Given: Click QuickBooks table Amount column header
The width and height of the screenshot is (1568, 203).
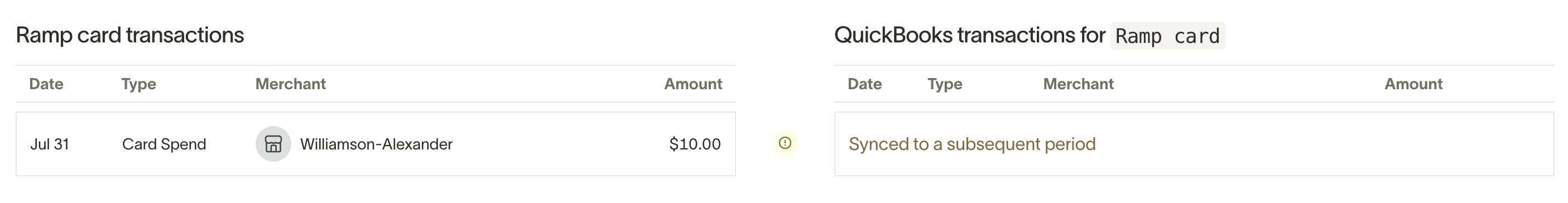Looking at the screenshot, I should (x=1413, y=84).
